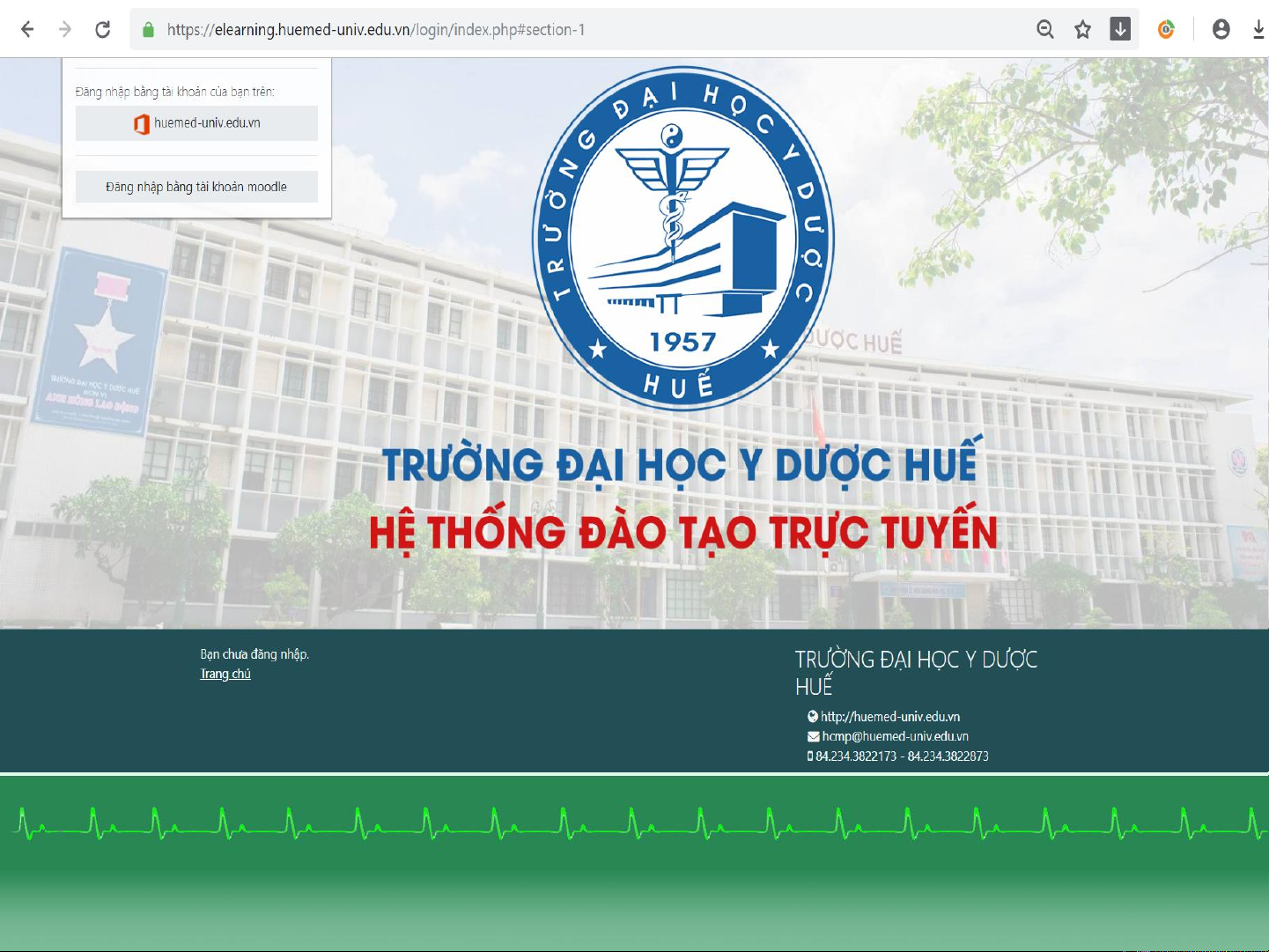
Task: Click the downloads arrow at the toolbar's far right
Action: tap(1259, 30)
